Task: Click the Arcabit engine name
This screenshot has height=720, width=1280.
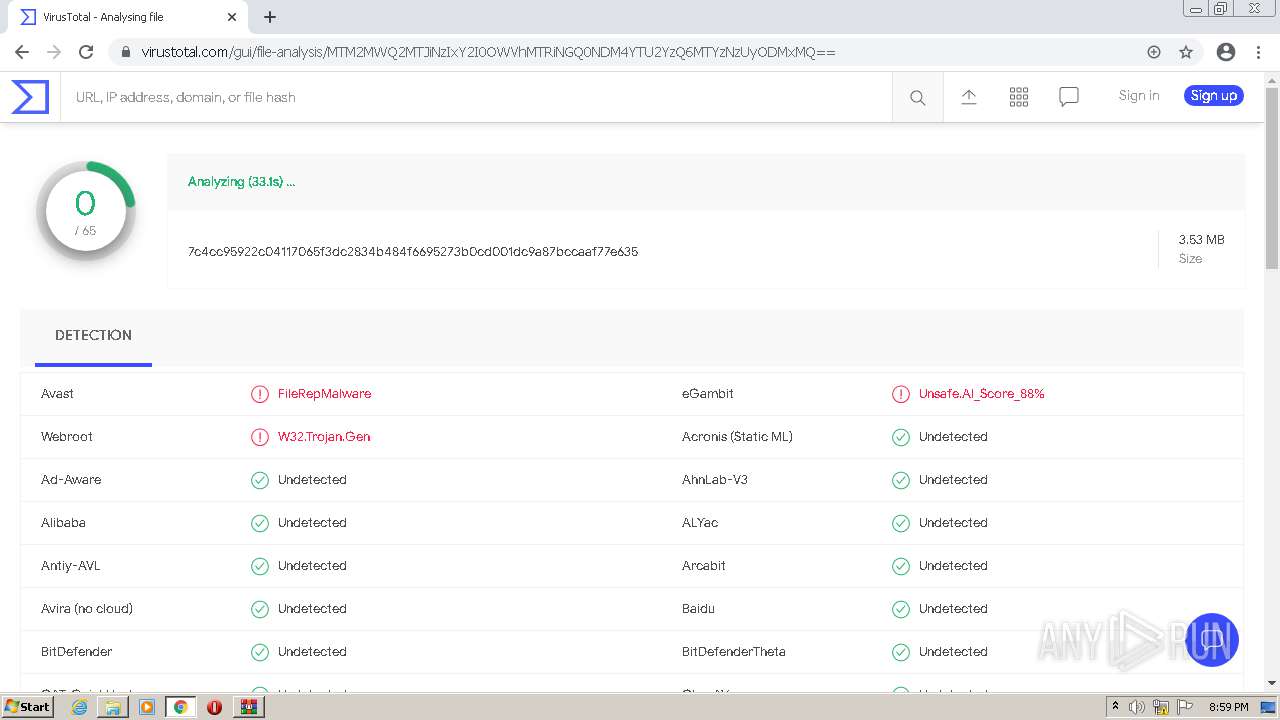Action: pos(704,566)
